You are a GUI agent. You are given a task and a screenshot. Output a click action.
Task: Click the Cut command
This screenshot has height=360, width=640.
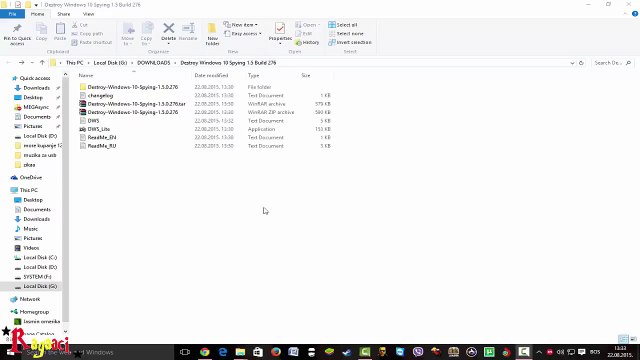[x=80, y=25]
